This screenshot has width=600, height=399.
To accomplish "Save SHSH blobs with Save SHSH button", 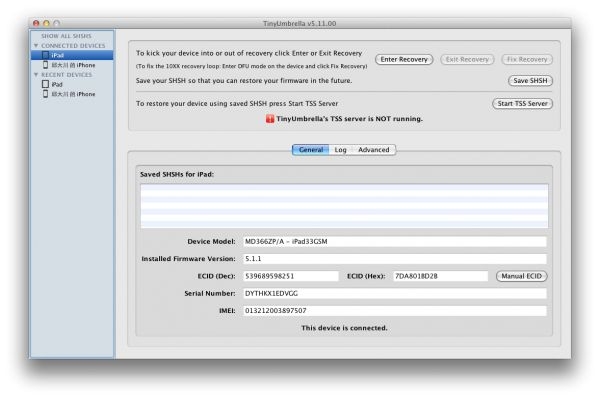I will (x=530, y=81).
